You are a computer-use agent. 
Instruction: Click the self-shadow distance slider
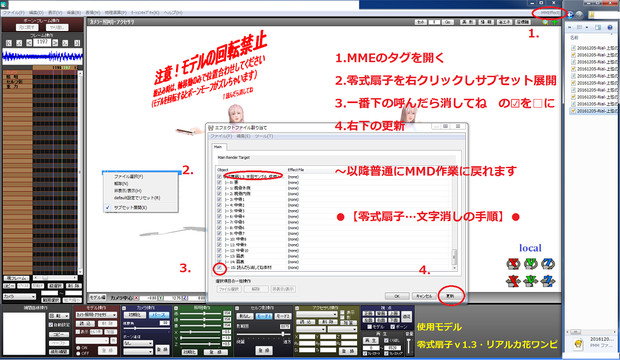click(x=263, y=334)
